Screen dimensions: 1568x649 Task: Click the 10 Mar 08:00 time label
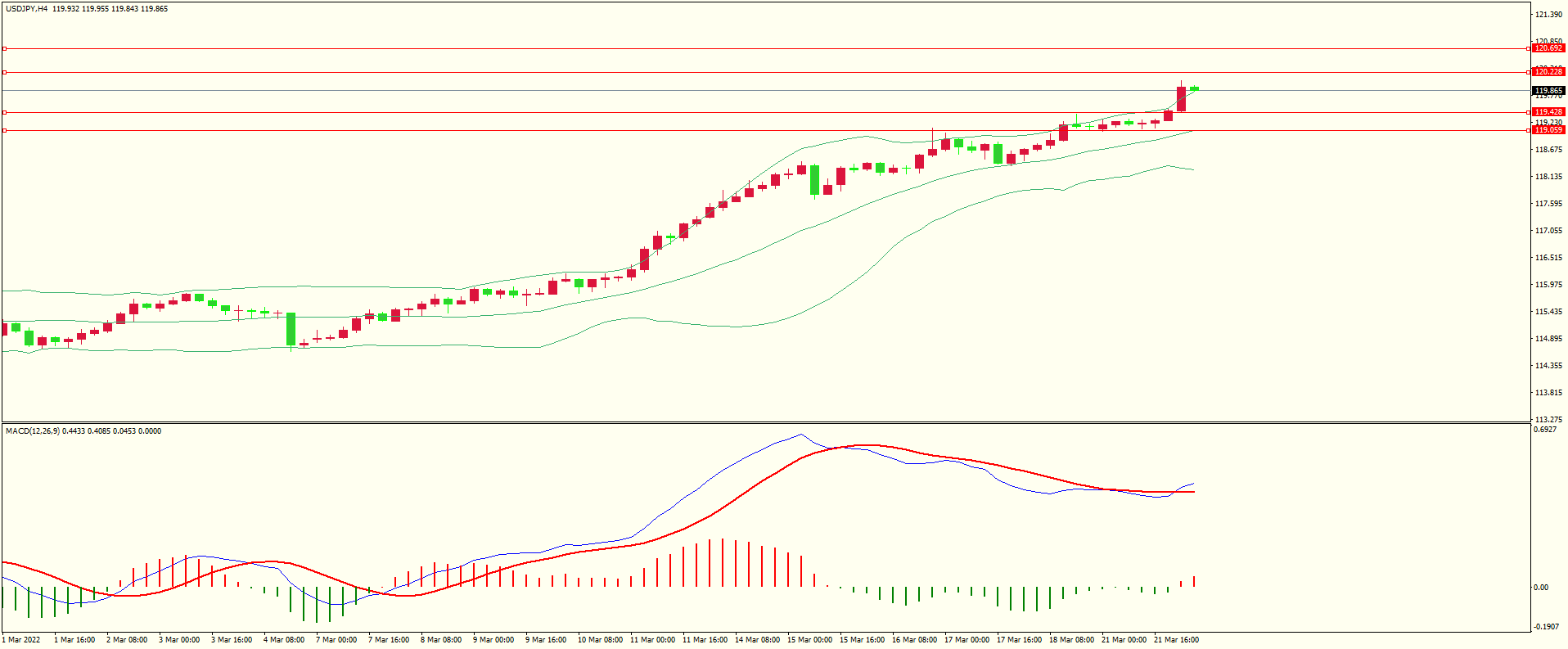pos(600,640)
